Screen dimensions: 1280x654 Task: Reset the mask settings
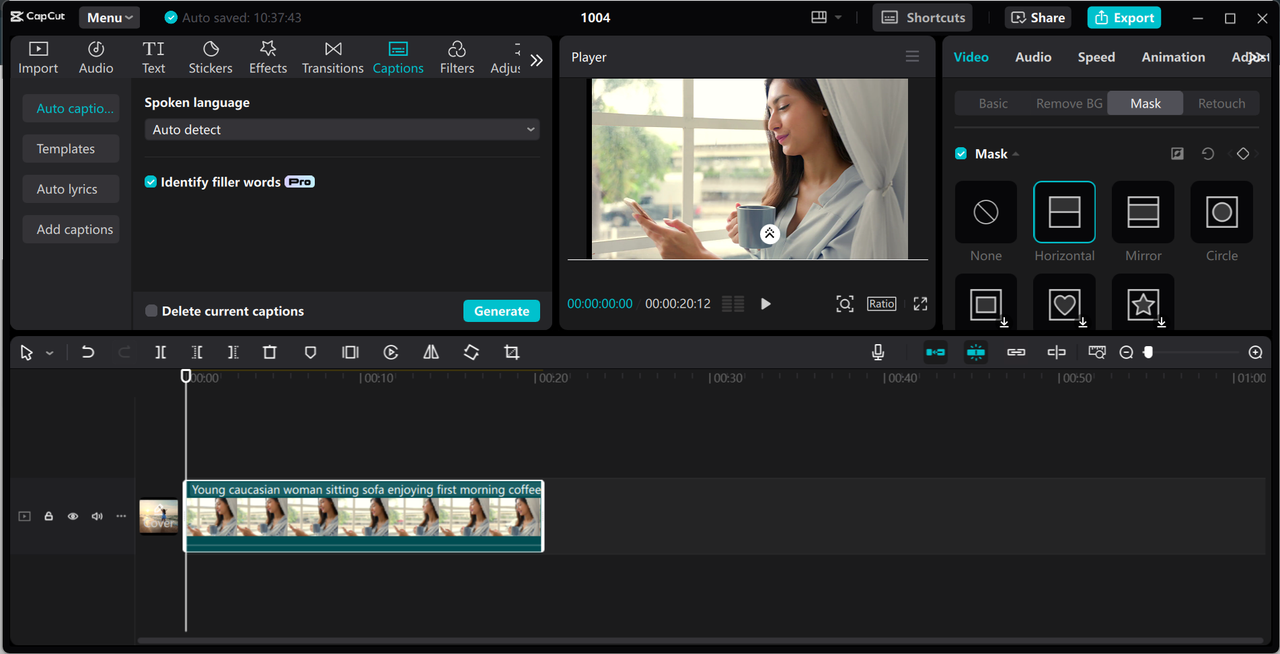click(1208, 154)
